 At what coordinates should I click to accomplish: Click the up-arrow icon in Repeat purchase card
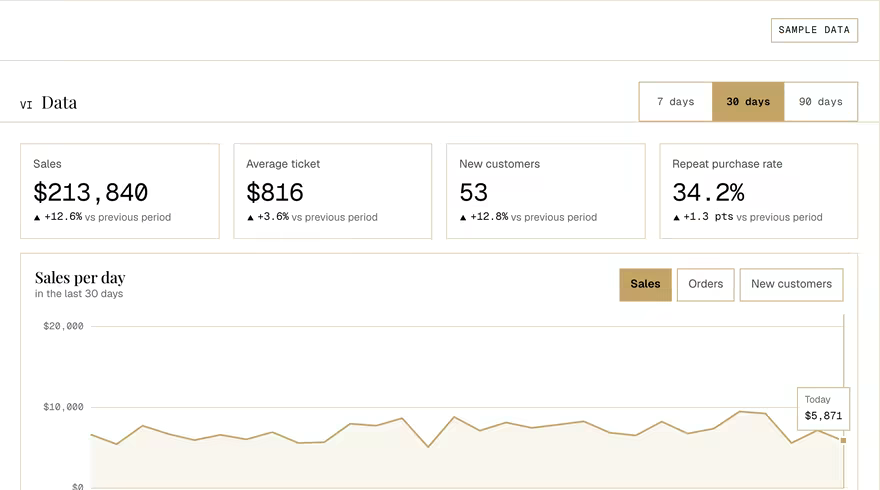(x=676, y=218)
